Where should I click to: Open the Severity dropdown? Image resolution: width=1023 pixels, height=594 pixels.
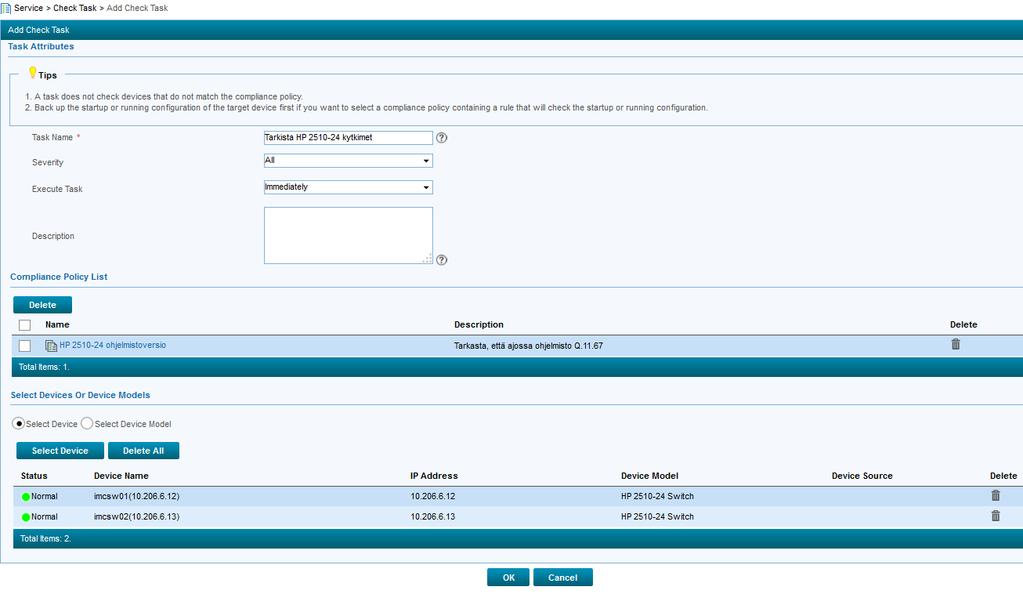[x=348, y=161]
